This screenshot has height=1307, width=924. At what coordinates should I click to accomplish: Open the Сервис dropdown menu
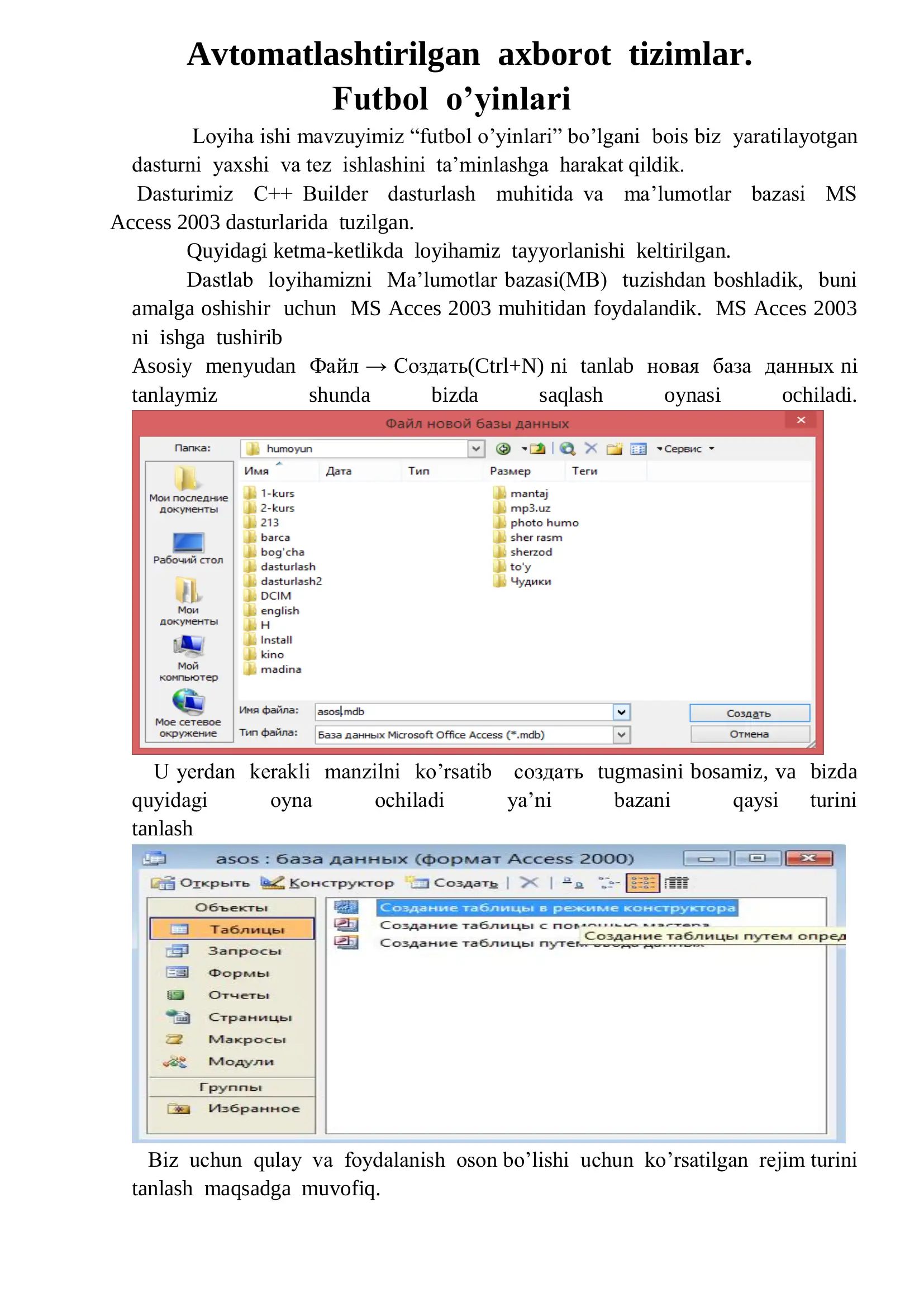[685, 449]
